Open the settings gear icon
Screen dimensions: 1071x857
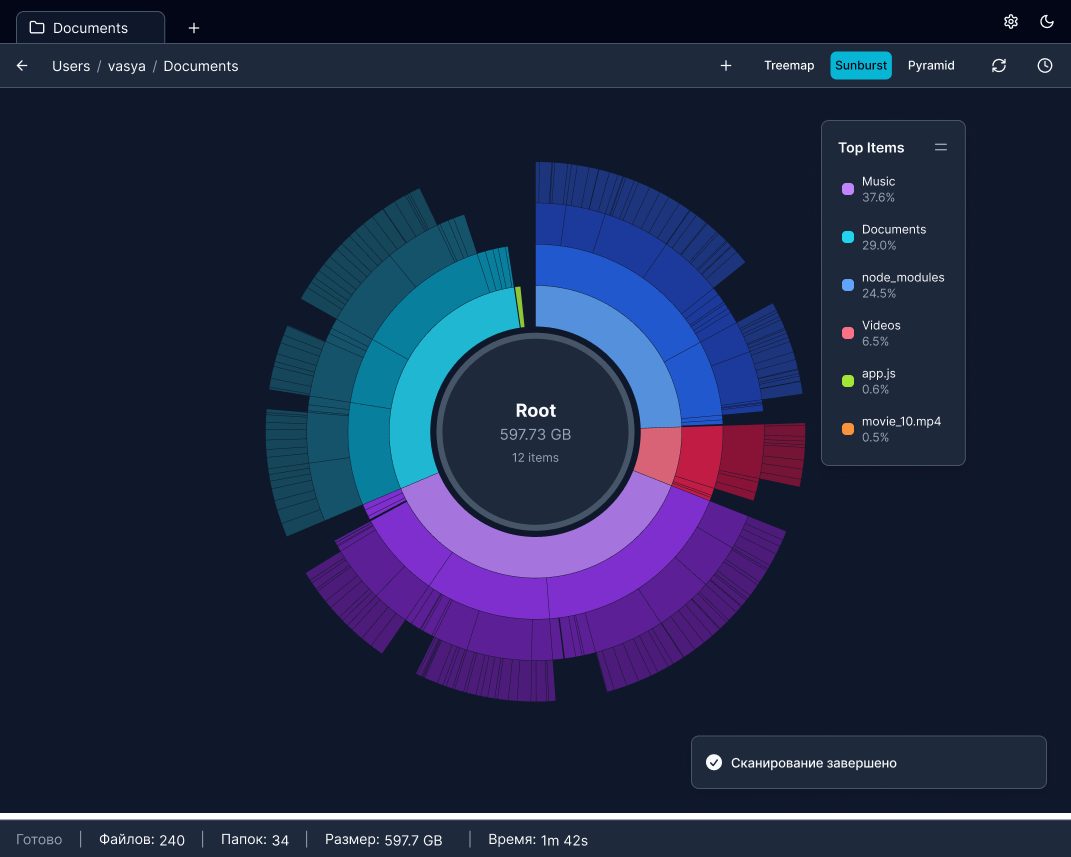pyautogui.click(x=1010, y=21)
